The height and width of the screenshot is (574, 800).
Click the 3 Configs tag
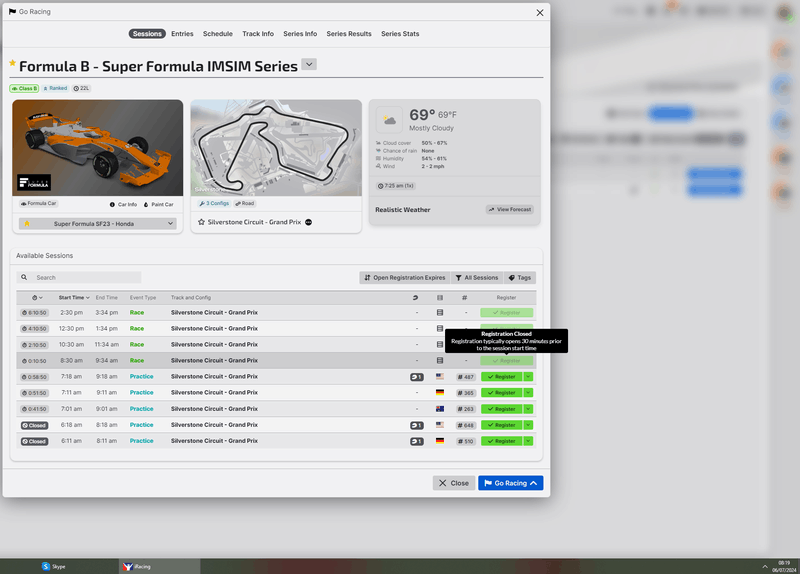point(214,203)
